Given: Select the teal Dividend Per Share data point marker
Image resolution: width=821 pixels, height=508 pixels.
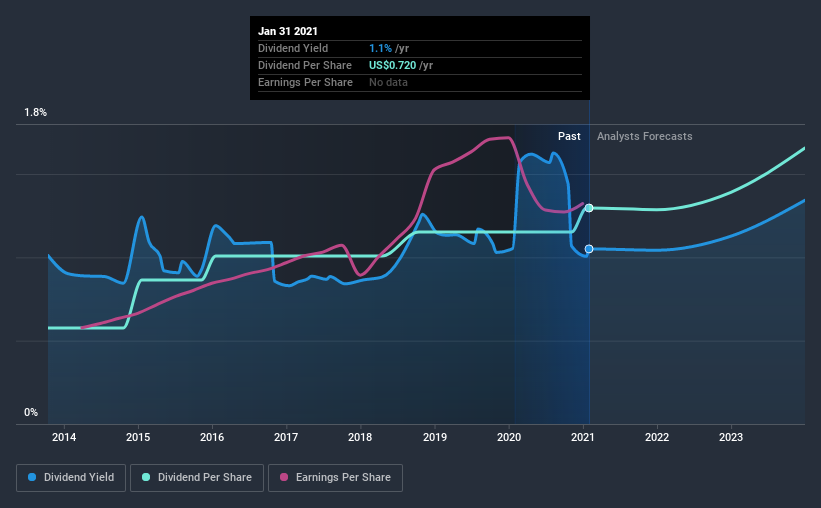Looking at the screenshot, I should click(589, 208).
